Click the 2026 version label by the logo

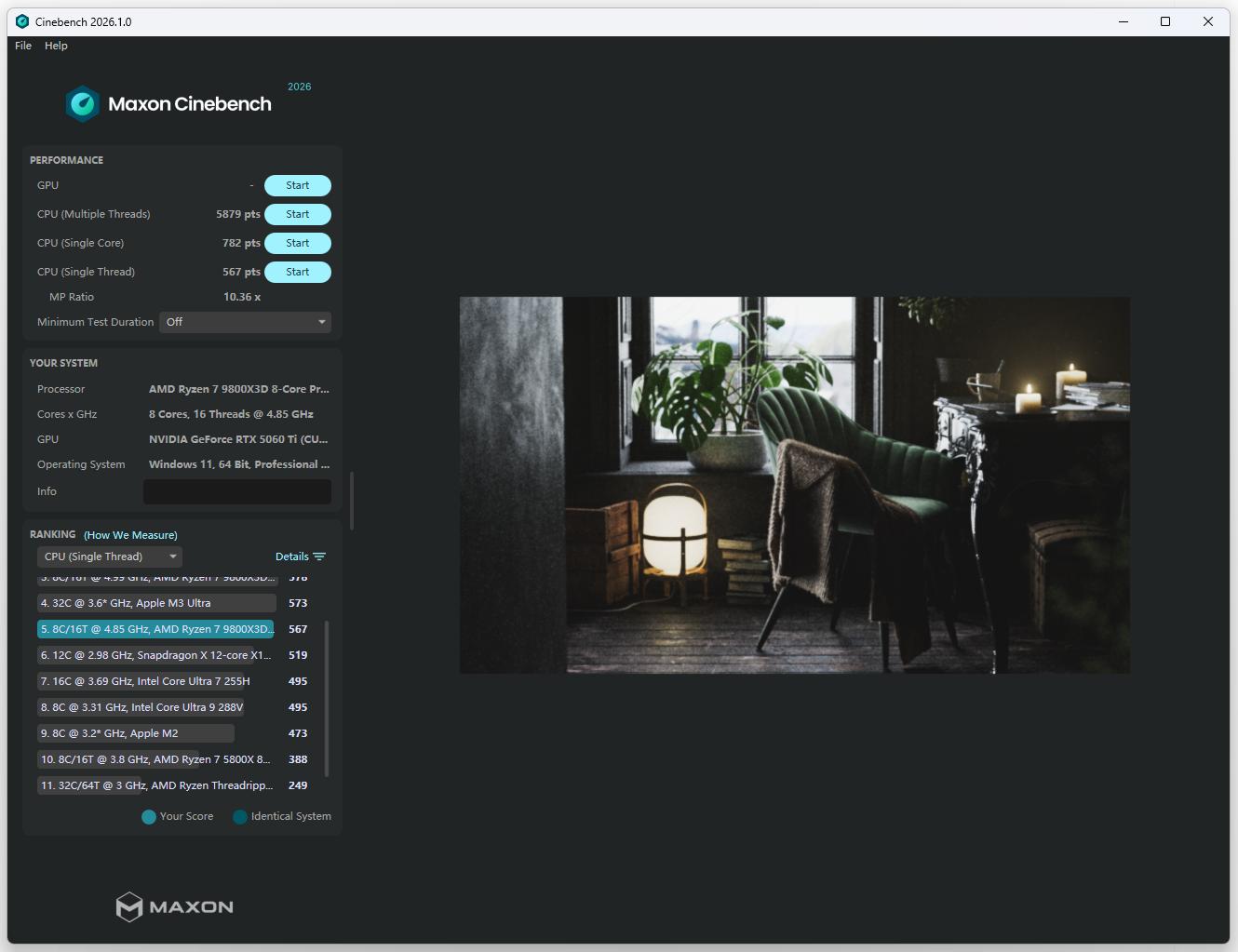click(x=300, y=87)
